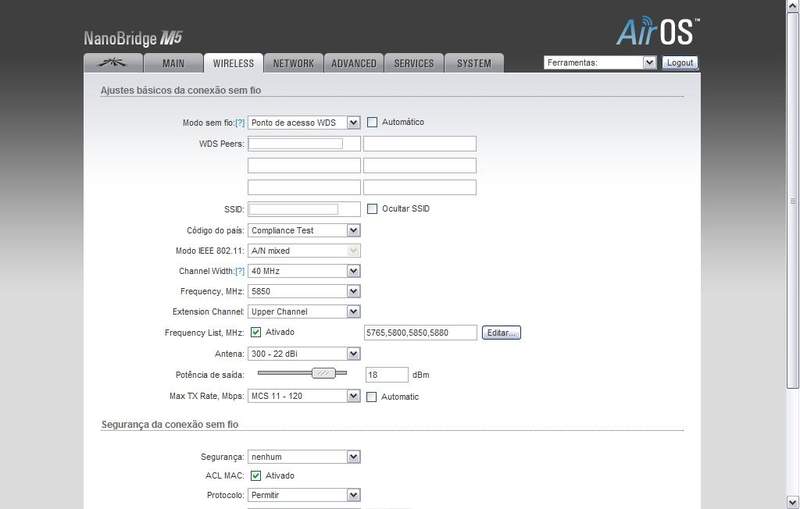Switch to the SERVICES tab
Screen dimensions: 800x509
tap(414, 63)
